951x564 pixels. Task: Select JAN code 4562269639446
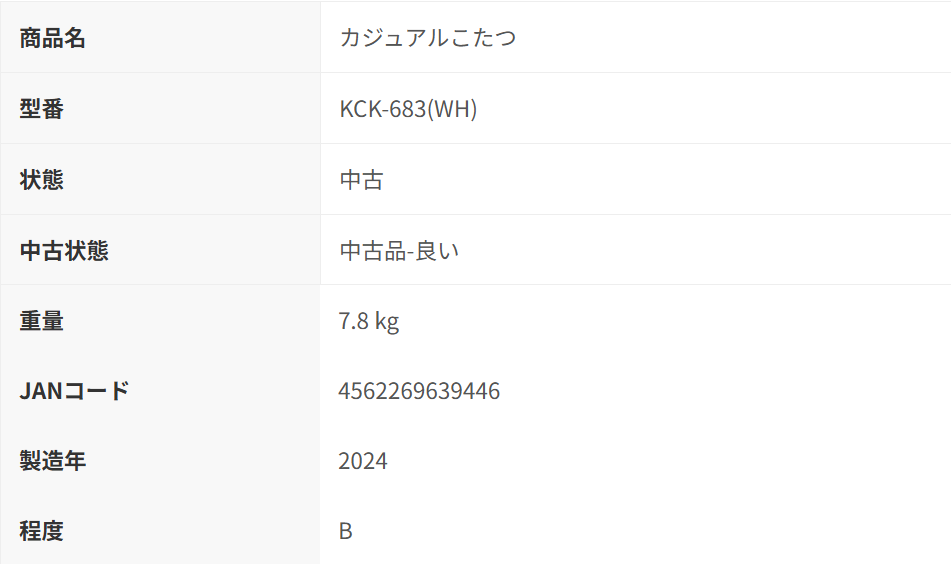pos(419,391)
